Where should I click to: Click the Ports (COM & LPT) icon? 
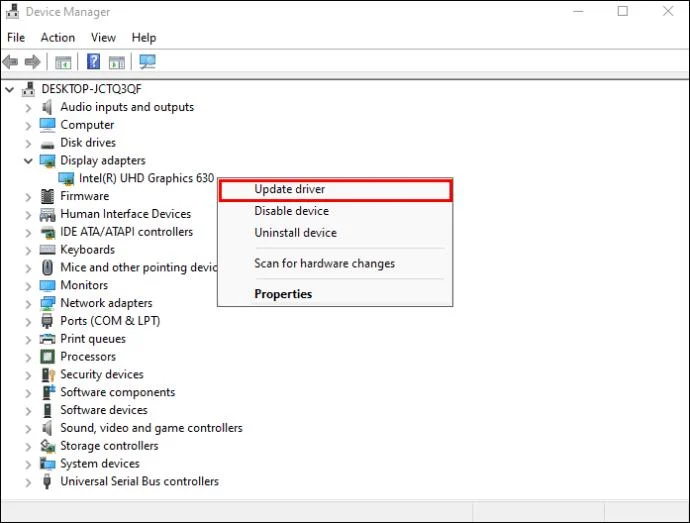pyautogui.click(x=47, y=321)
